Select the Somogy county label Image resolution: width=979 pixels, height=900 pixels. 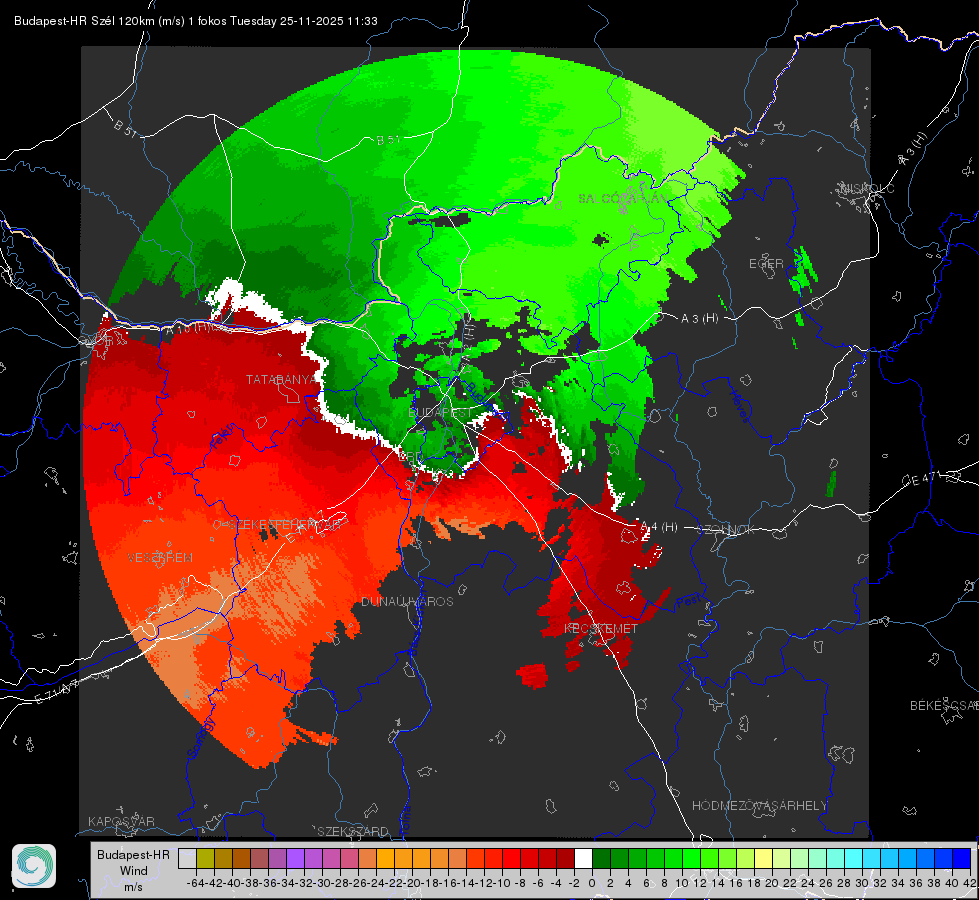[x=201, y=738]
